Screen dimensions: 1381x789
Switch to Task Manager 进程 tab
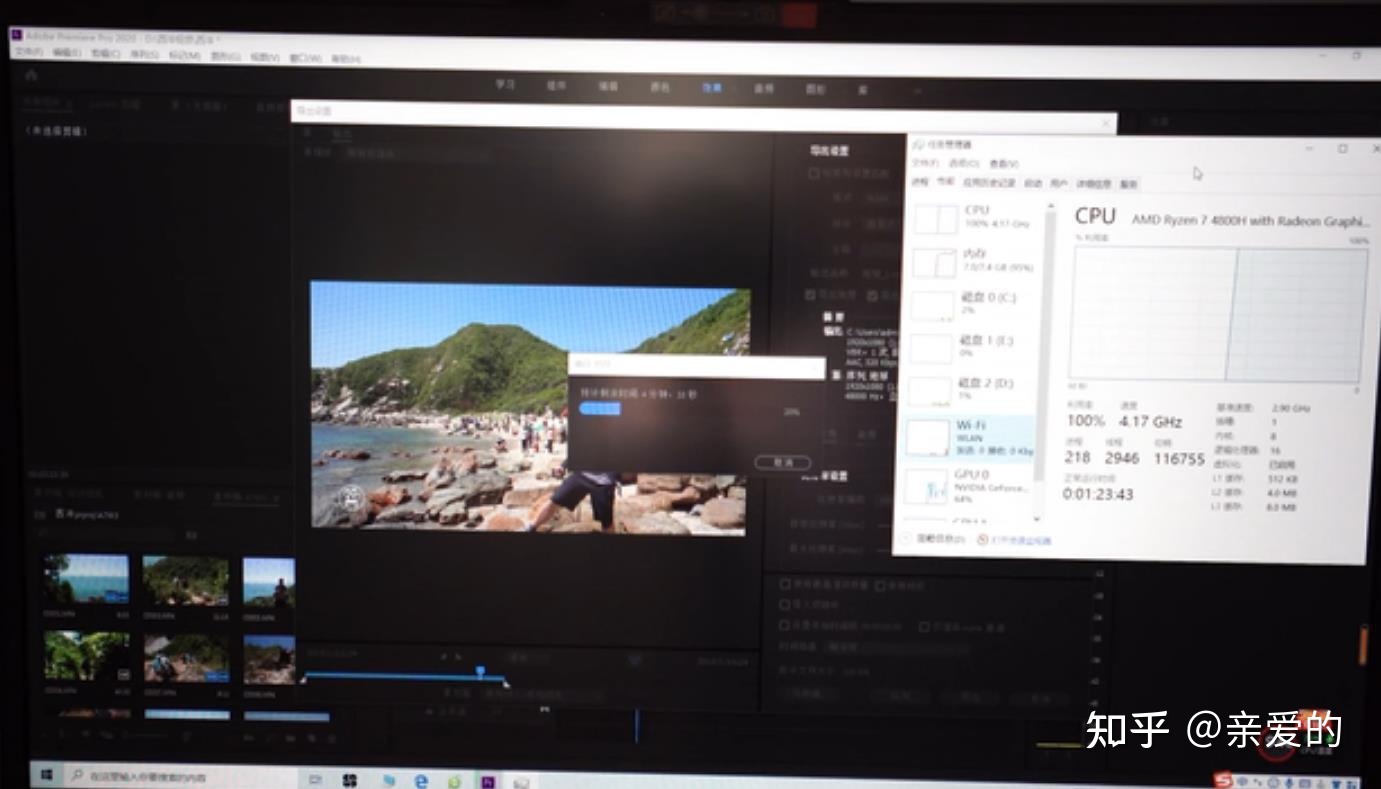tap(920, 181)
